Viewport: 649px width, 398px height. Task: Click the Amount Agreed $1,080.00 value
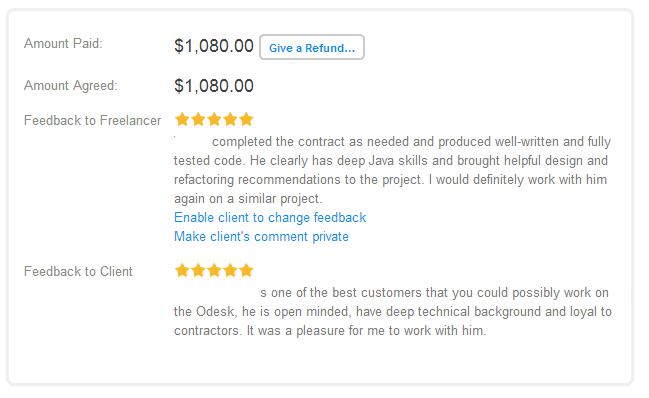point(214,86)
